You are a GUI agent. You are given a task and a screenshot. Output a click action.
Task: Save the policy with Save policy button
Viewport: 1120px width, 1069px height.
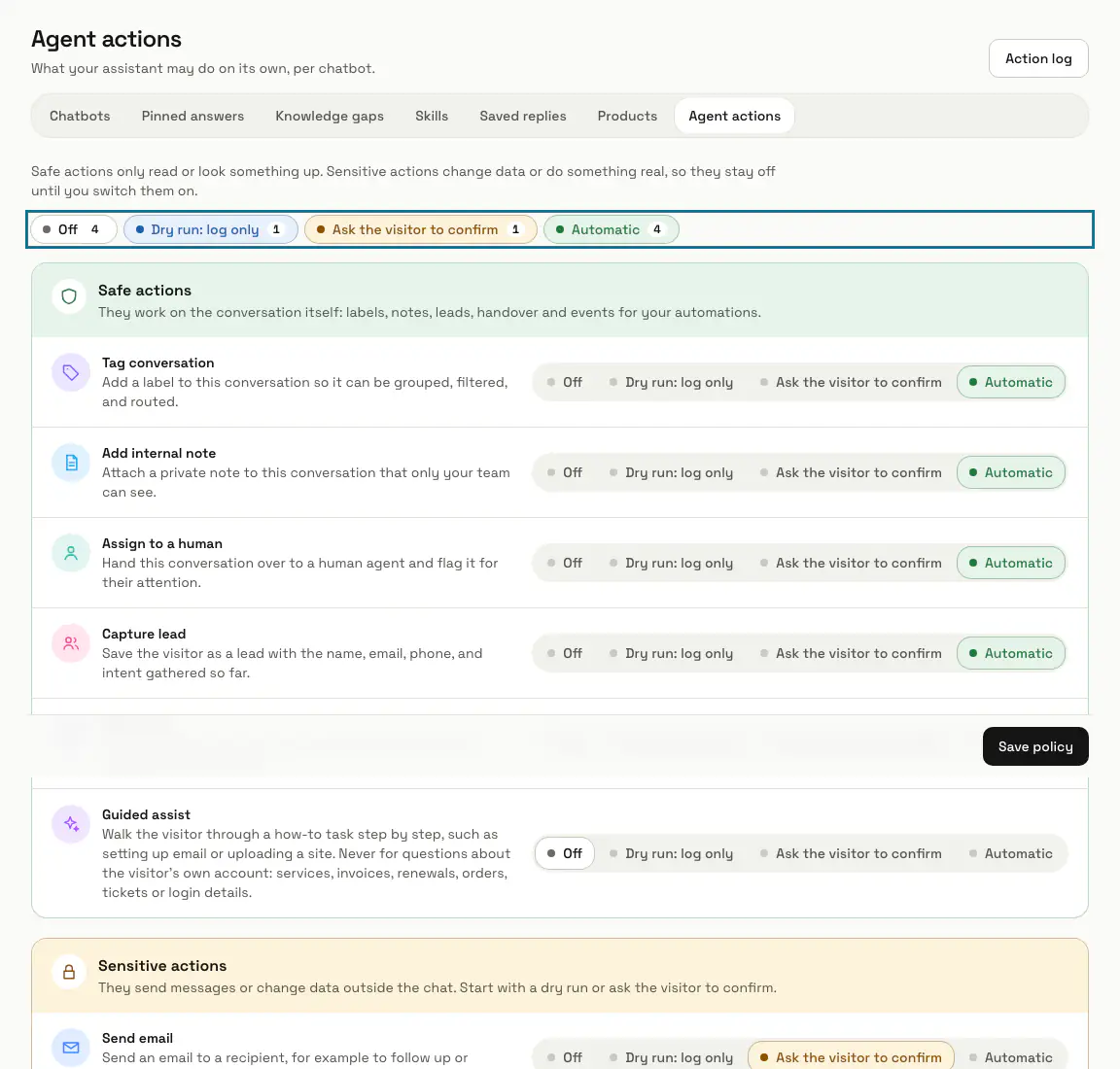tap(1035, 746)
